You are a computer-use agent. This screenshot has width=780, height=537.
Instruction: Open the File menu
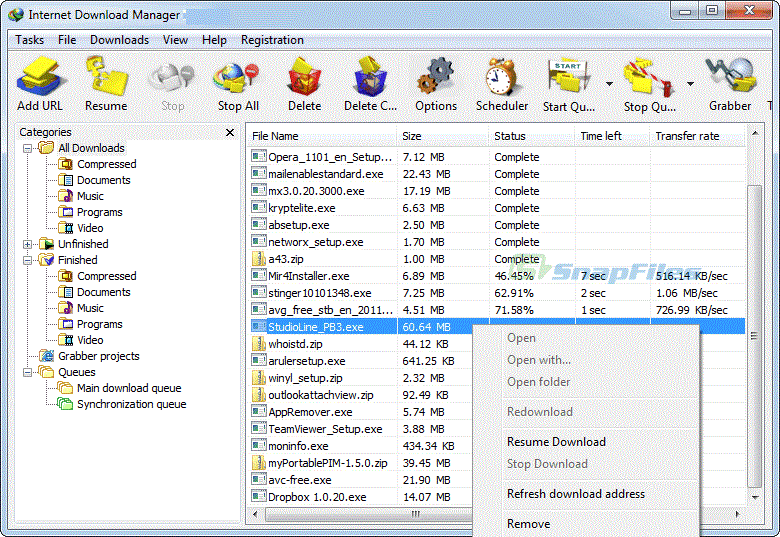tap(67, 40)
